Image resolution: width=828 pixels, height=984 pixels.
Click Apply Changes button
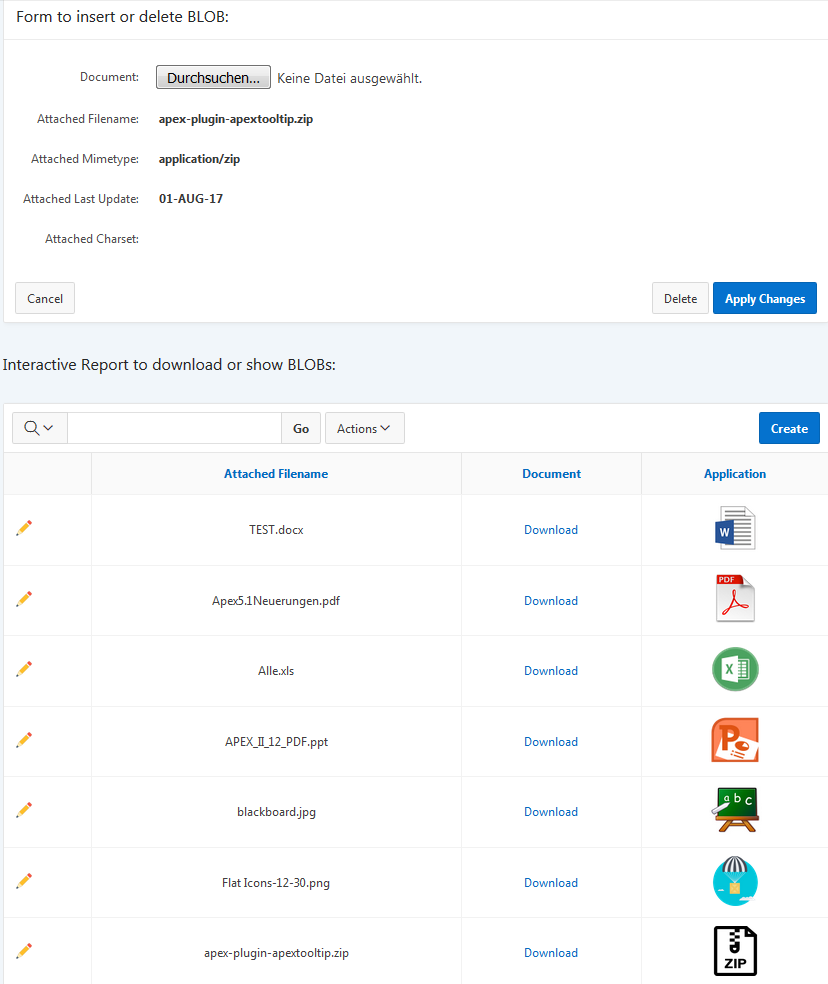pyautogui.click(x=765, y=298)
